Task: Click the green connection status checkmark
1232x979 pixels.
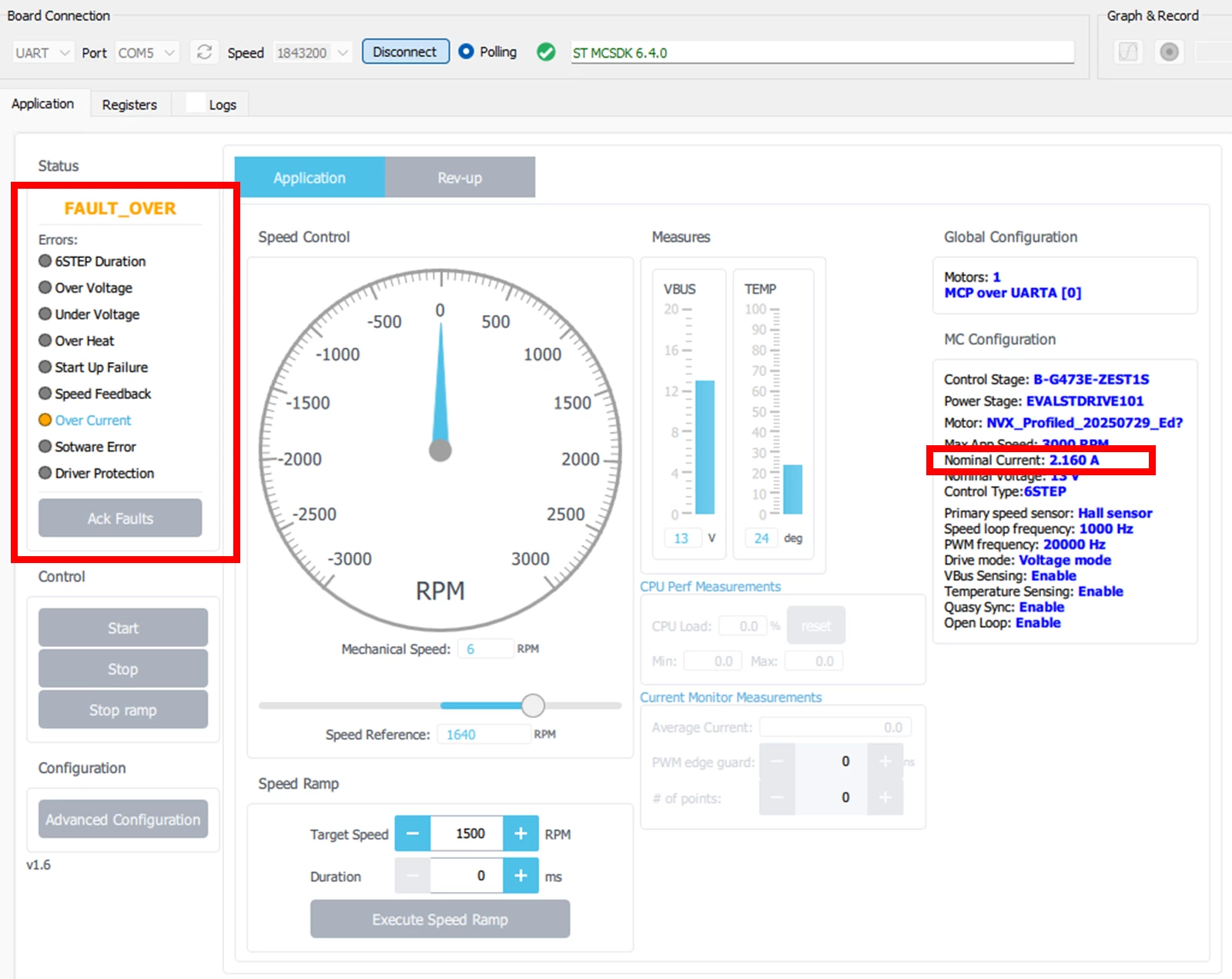Action: point(546,52)
